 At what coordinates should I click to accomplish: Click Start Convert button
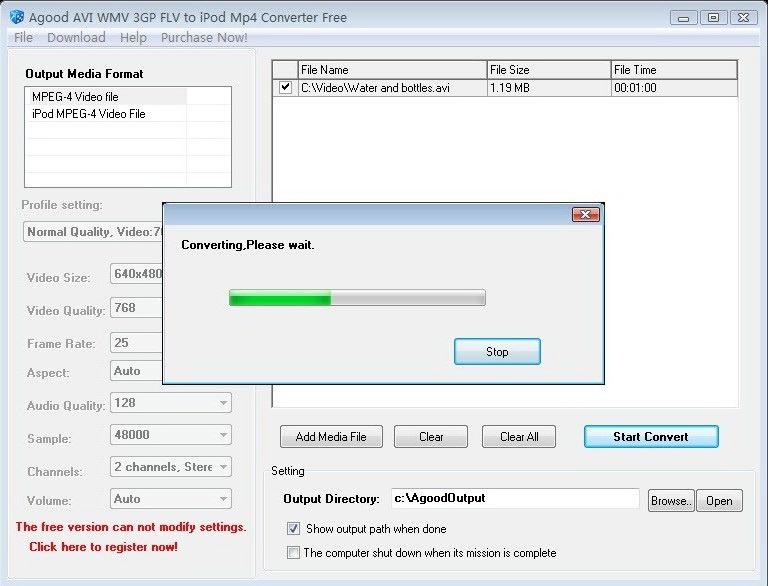click(651, 437)
